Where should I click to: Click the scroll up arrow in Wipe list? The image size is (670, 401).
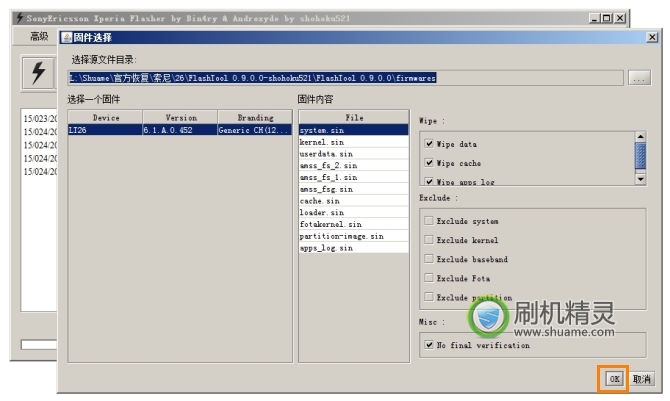pos(641,138)
